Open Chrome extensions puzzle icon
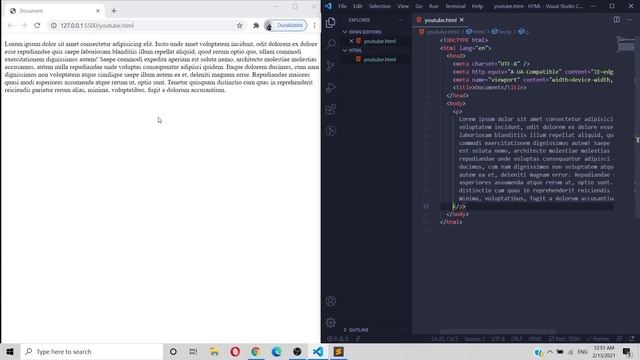The image size is (640, 360). point(256,25)
